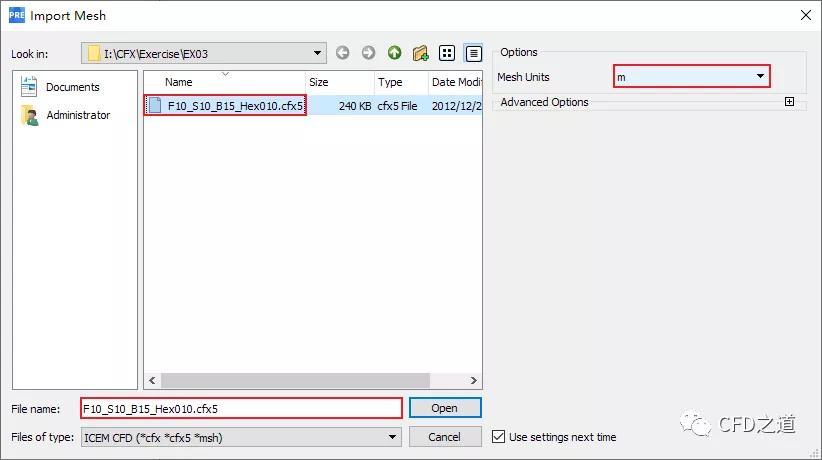The width and height of the screenshot is (822, 460).
Task: Switch to icon grid view mode
Action: (447, 53)
